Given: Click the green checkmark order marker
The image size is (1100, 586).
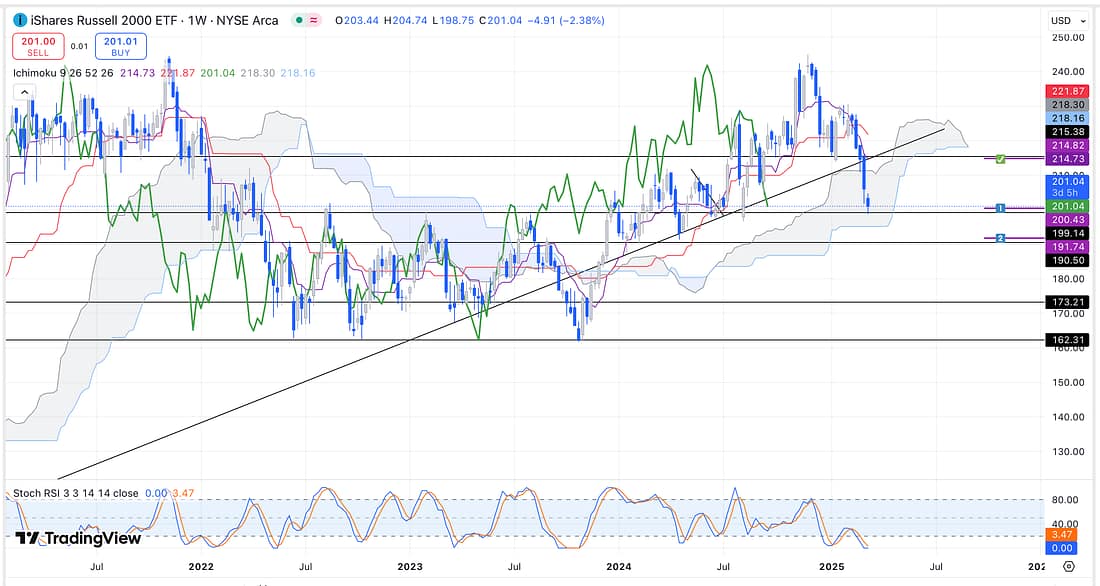Looking at the screenshot, I should (x=1000, y=159).
